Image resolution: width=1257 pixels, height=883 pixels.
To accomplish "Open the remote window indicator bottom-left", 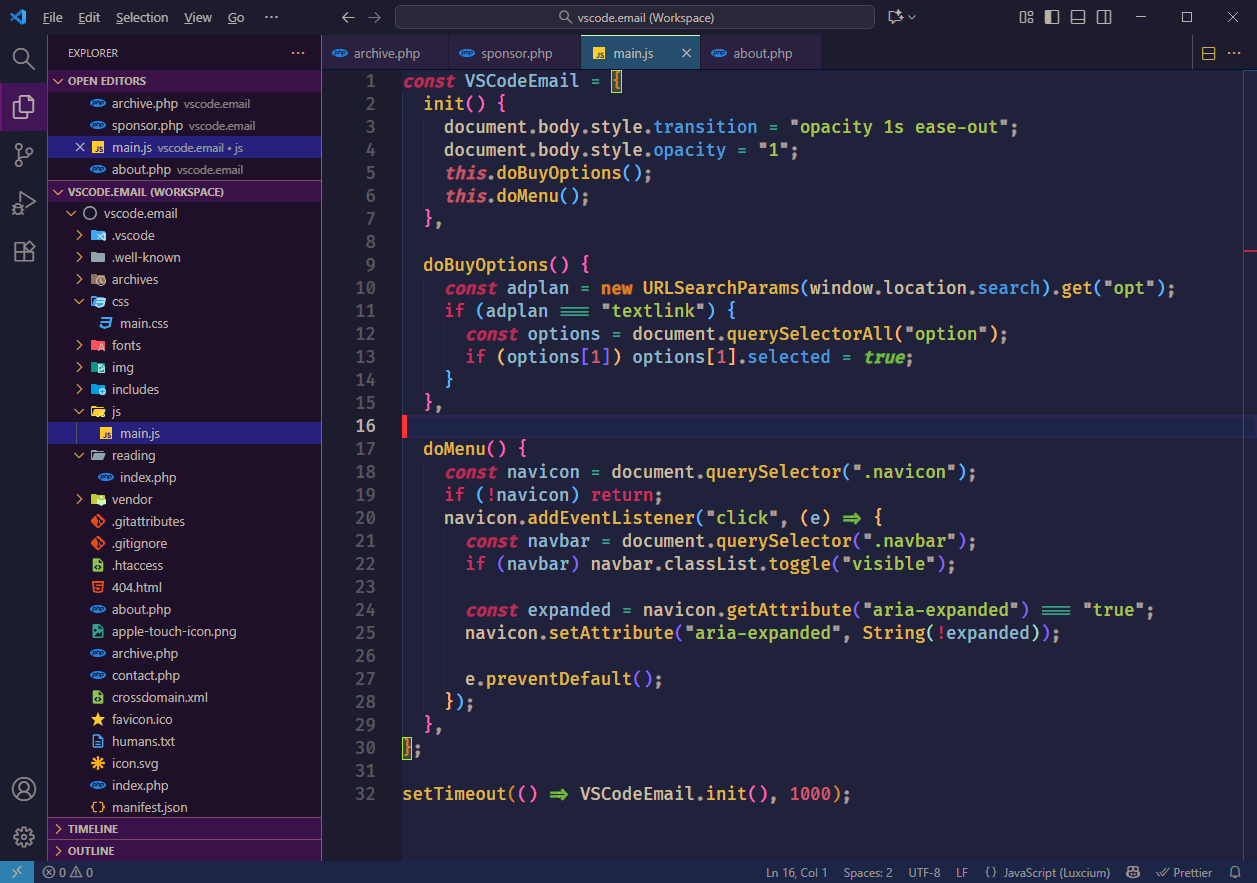I will coord(16,872).
